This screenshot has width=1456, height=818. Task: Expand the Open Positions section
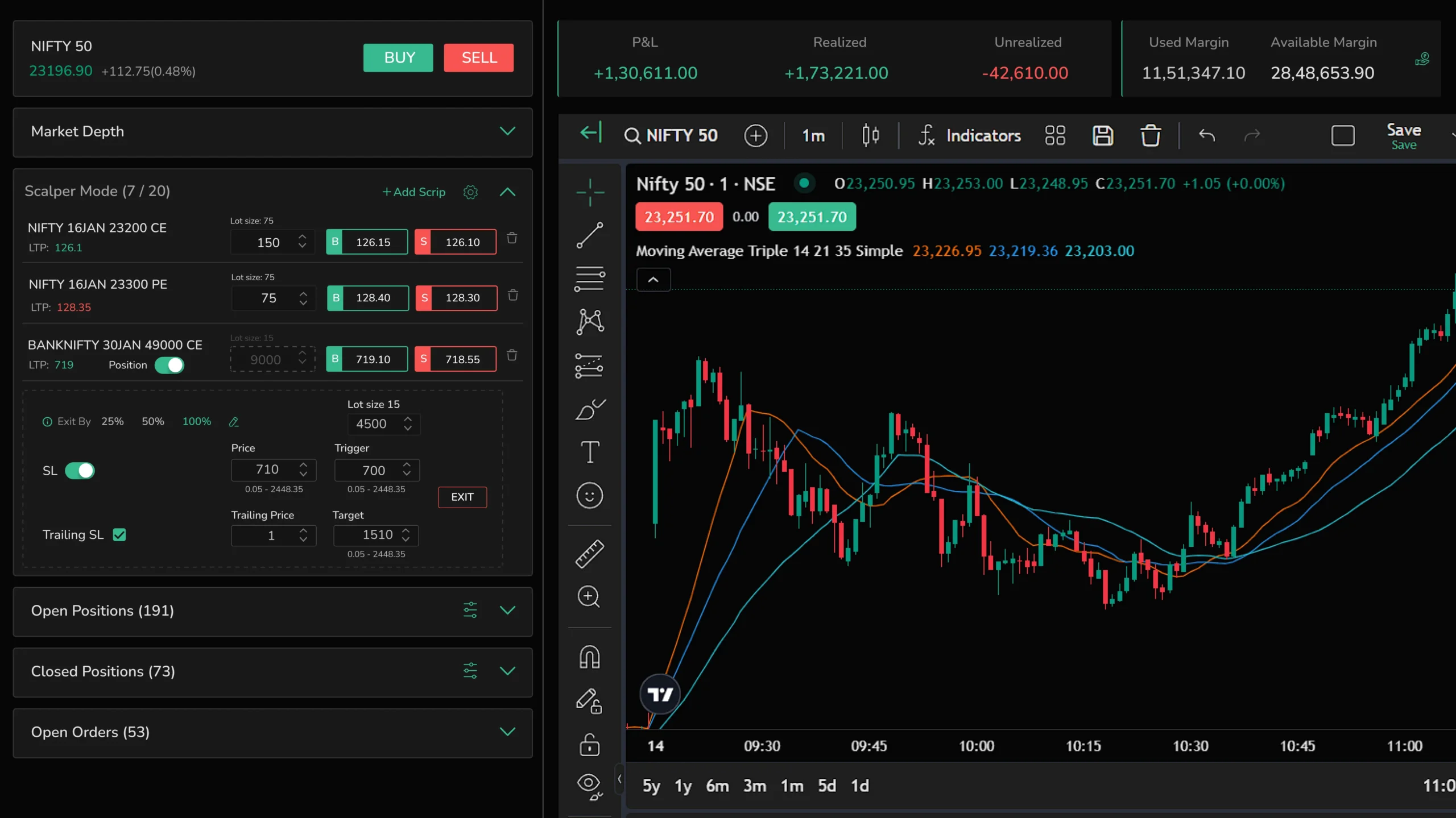click(x=507, y=611)
